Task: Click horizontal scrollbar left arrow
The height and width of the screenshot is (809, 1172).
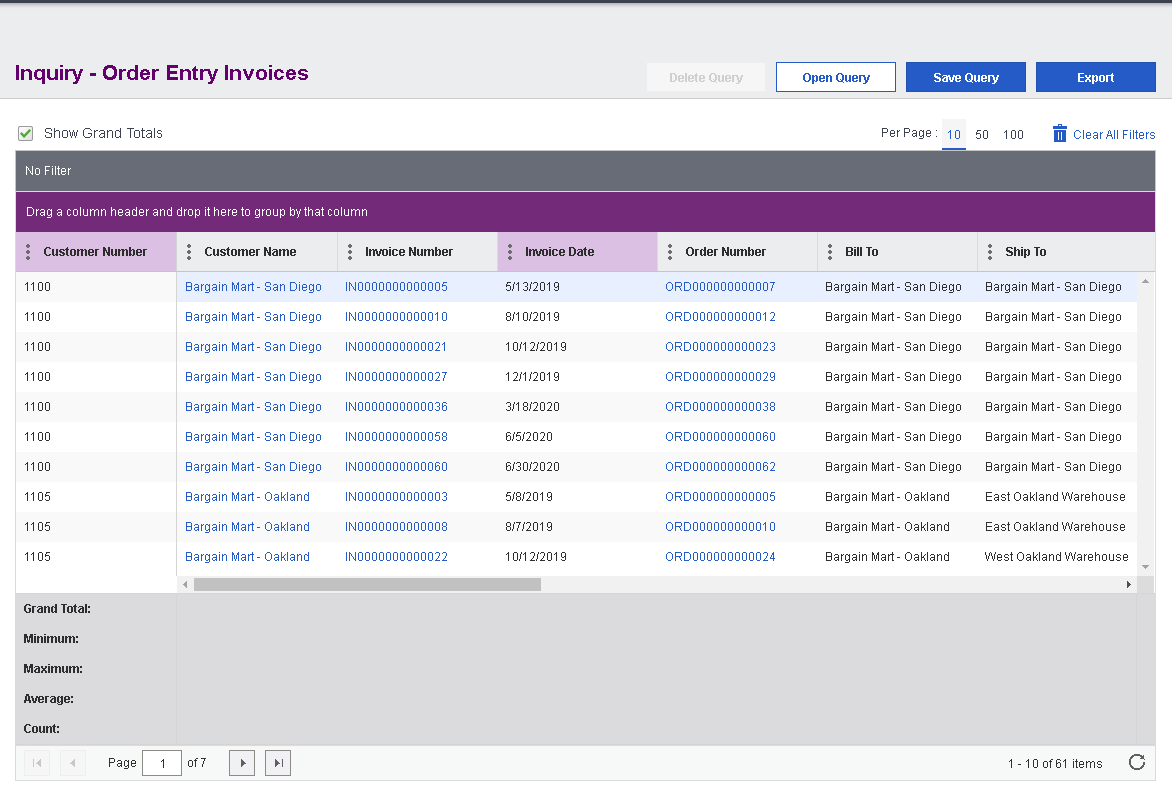Action: pos(185,585)
